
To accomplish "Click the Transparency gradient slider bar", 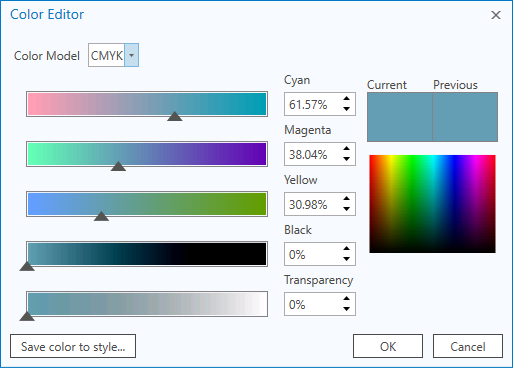I will click(147, 304).
